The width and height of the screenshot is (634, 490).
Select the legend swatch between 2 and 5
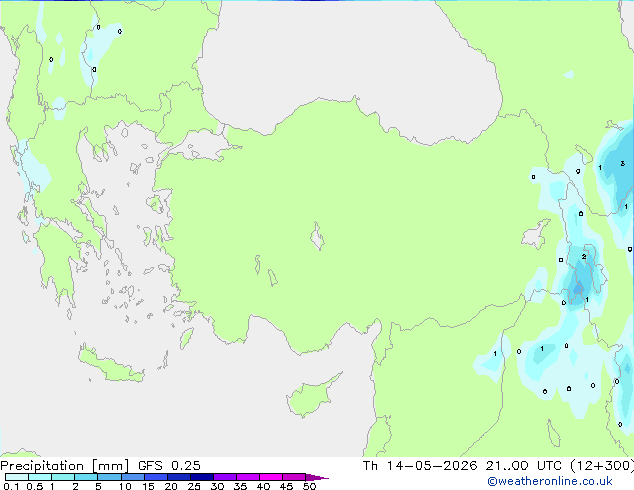(86, 477)
